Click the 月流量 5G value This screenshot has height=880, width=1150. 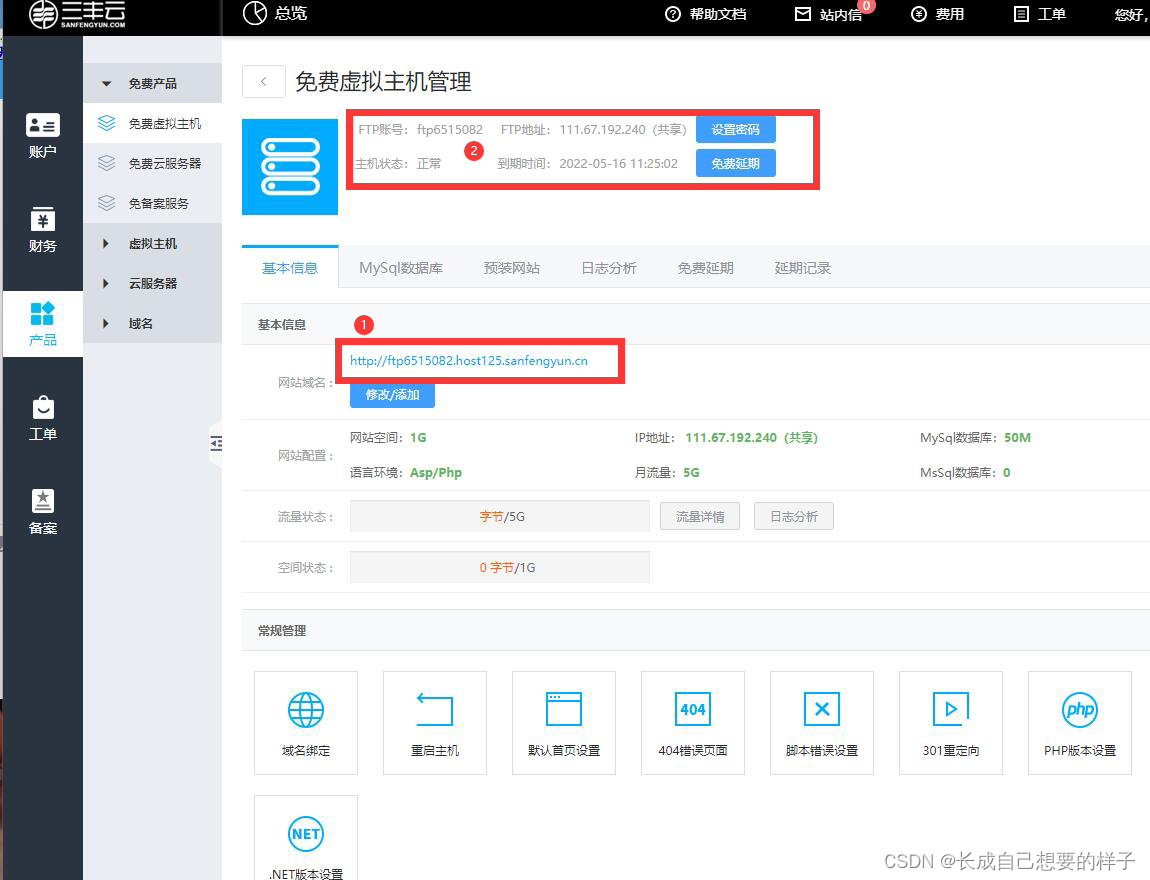(x=691, y=472)
